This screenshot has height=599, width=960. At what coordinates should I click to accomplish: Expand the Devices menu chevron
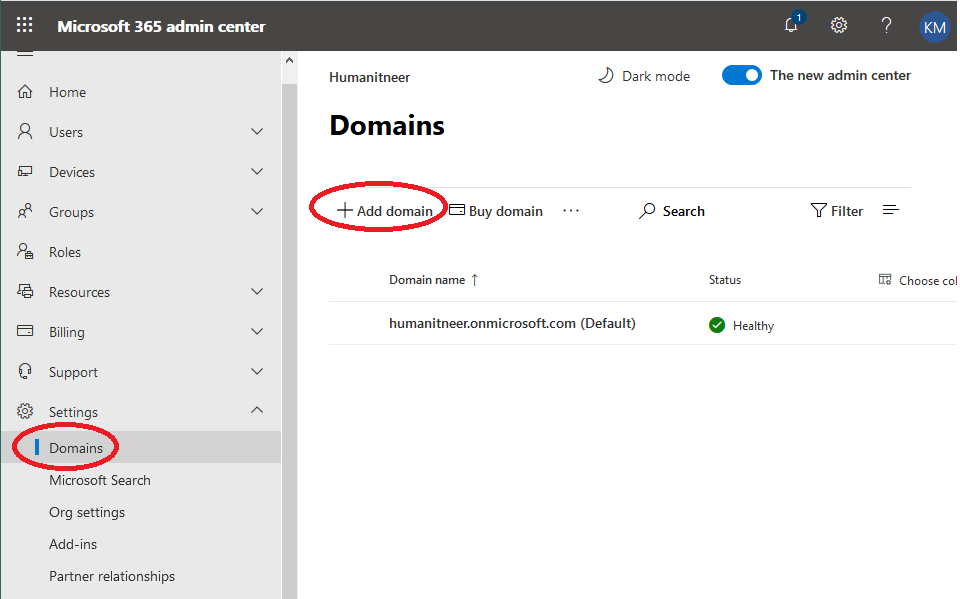pyautogui.click(x=257, y=171)
